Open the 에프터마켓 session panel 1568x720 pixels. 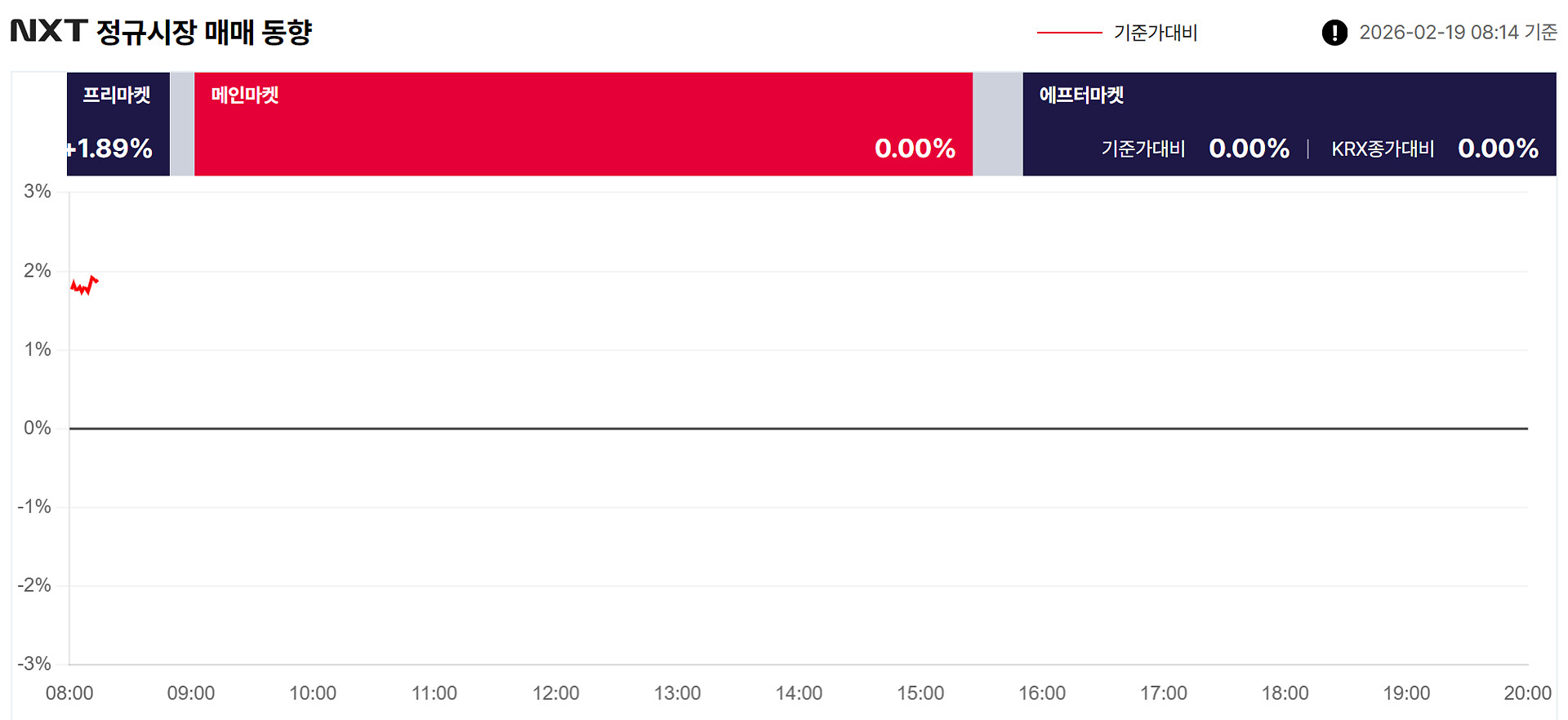(x=1081, y=96)
